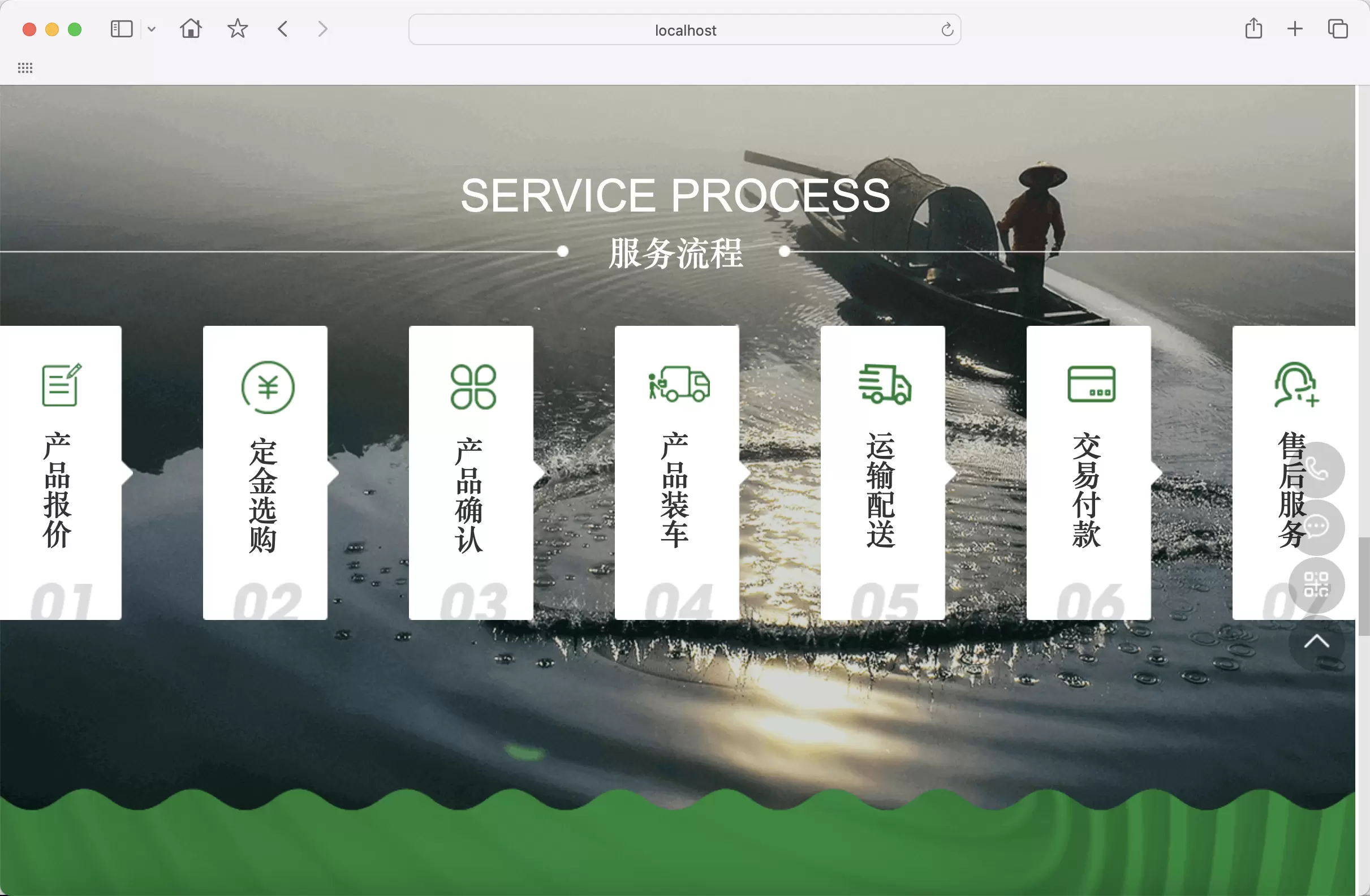Select the 定金选购 step card text
This screenshot has height=896, width=1370.
tap(263, 494)
